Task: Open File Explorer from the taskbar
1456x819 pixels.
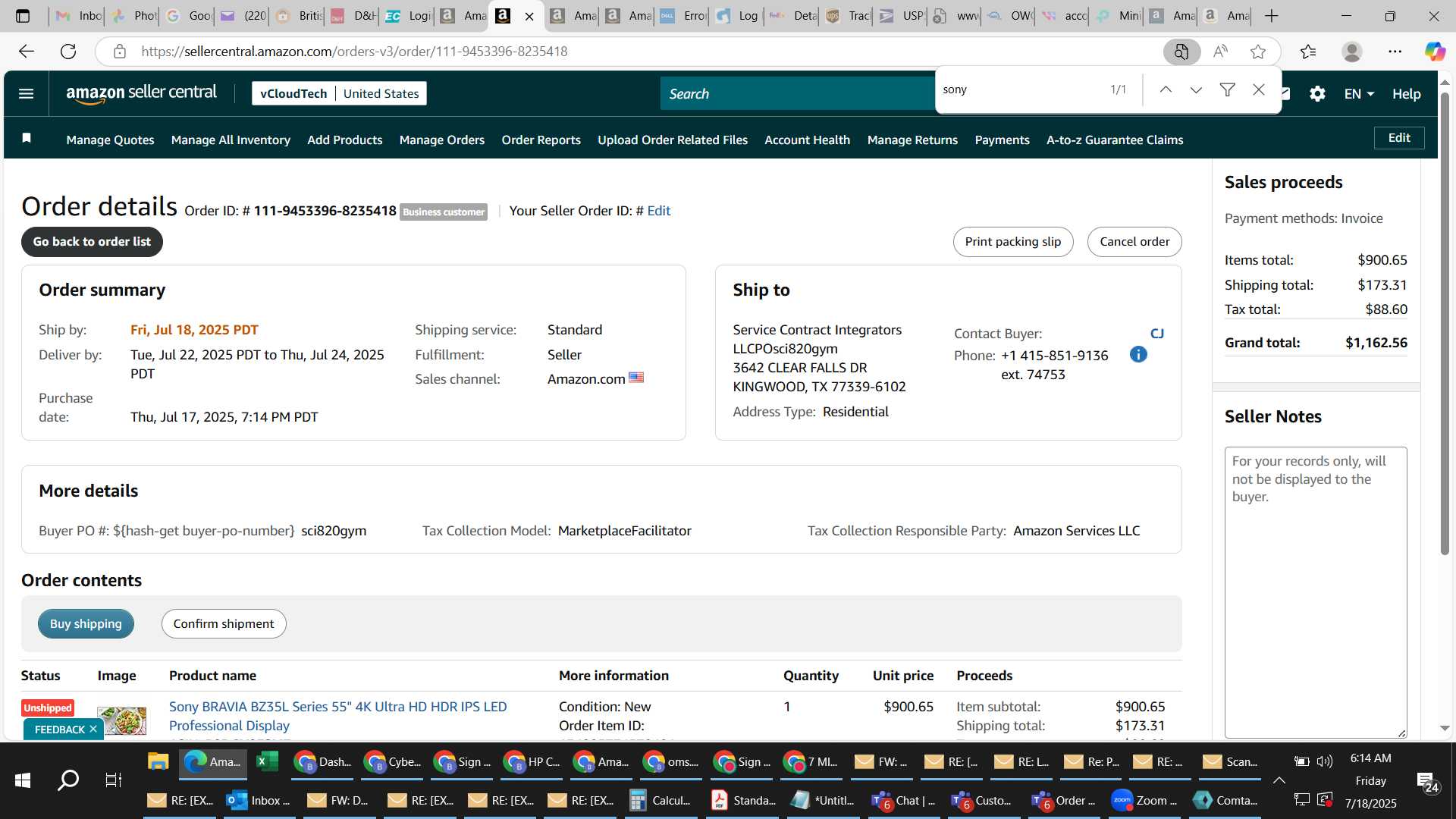Action: point(158,761)
